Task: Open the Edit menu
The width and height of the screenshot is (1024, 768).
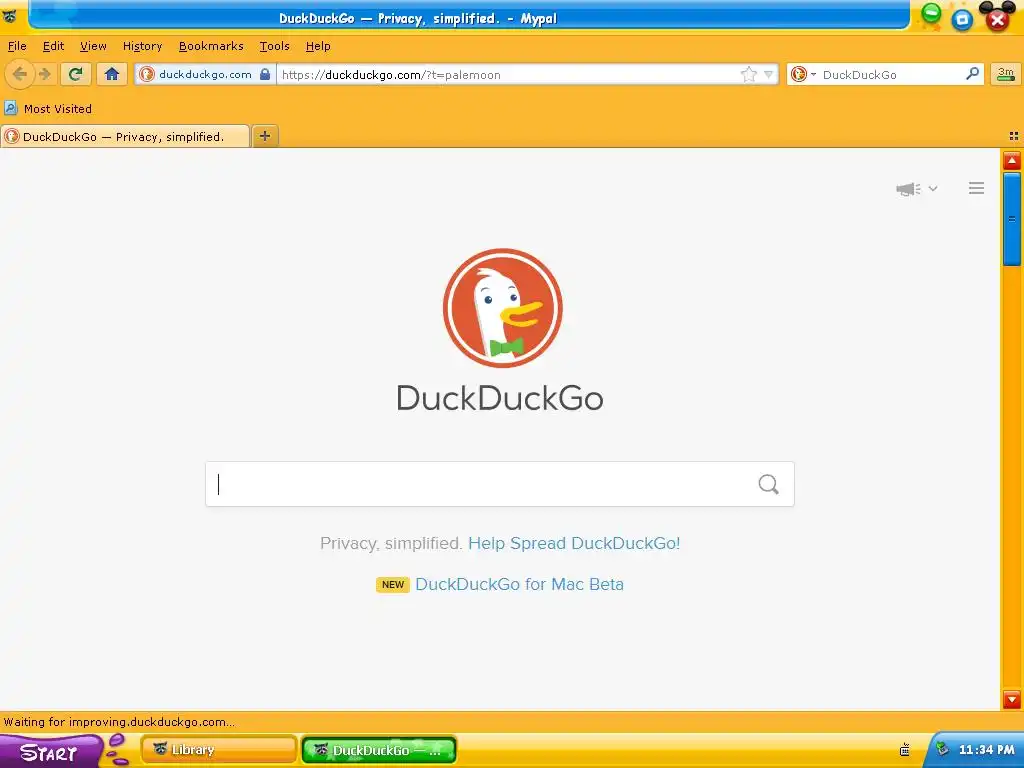Action: pyautogui.click(x=53, y=46)
